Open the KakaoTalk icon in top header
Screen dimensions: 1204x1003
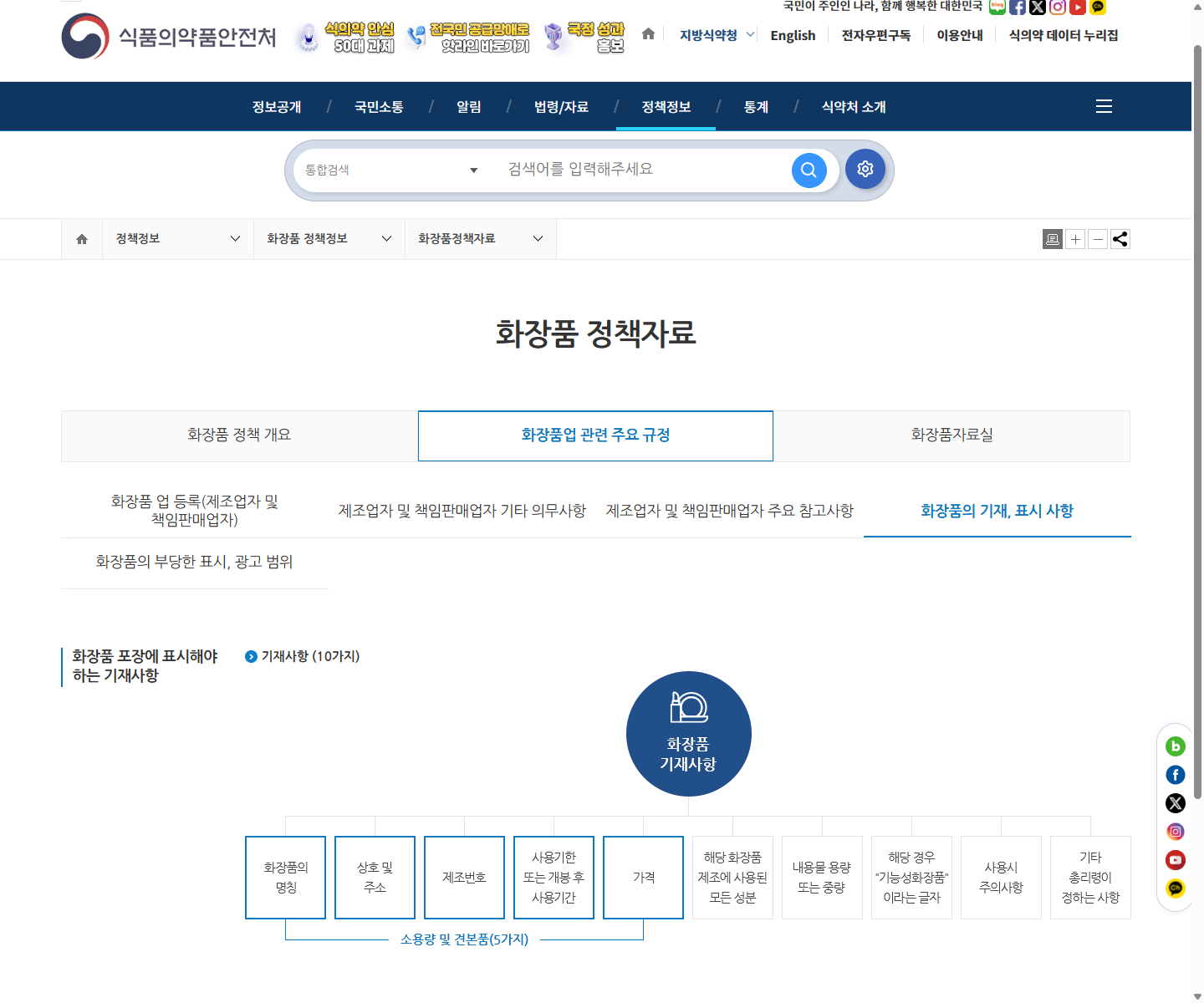tap(1098, 8)
